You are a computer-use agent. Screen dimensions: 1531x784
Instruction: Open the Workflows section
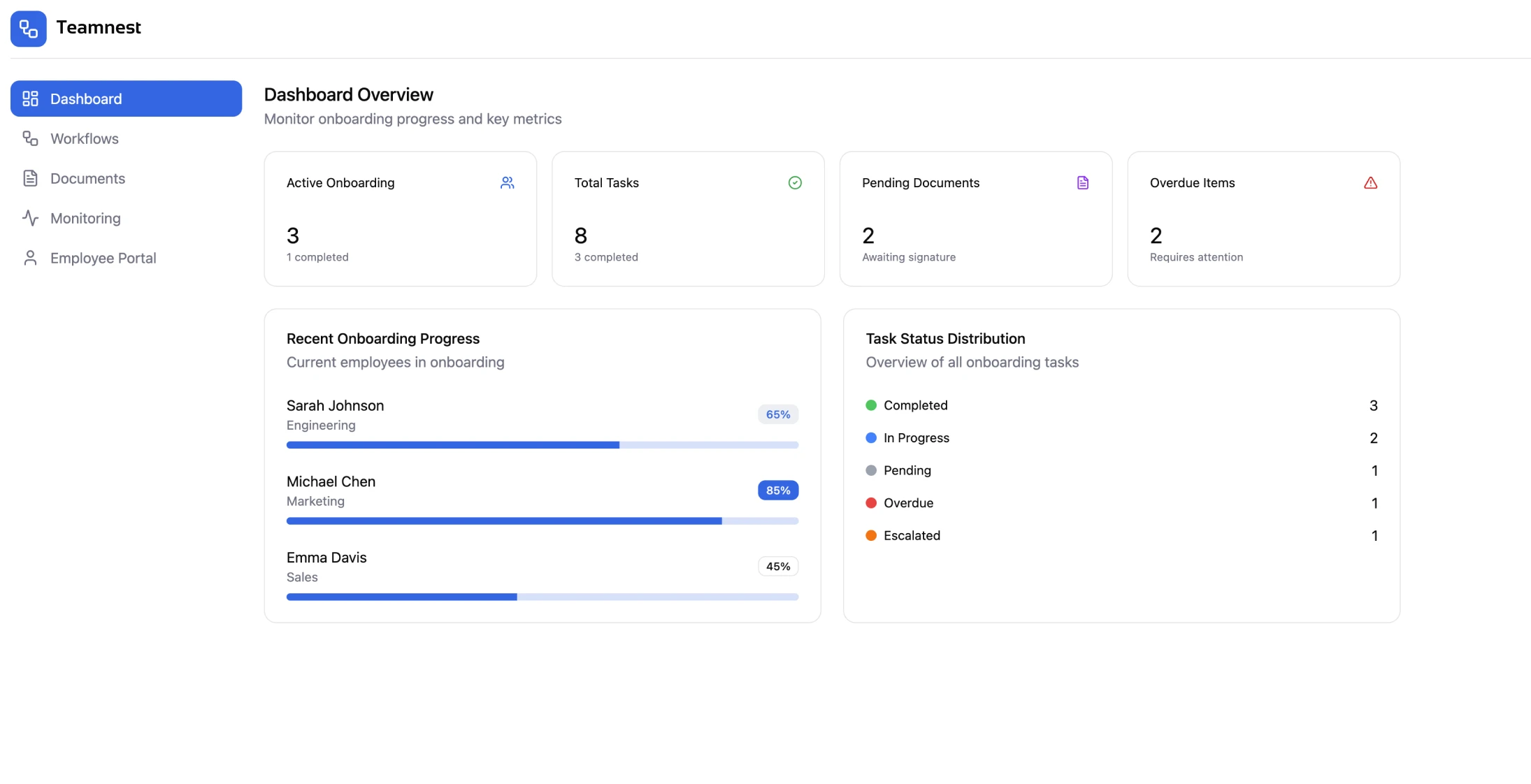point(84,138)
